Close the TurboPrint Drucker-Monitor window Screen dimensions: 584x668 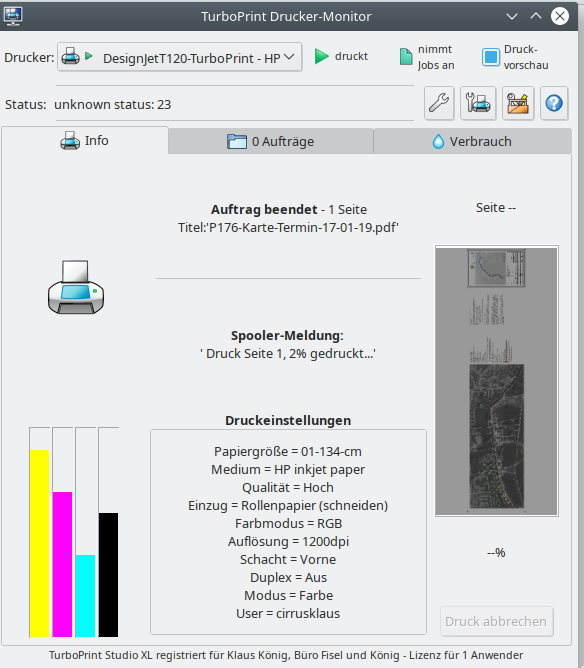click(x=560, y=16)
